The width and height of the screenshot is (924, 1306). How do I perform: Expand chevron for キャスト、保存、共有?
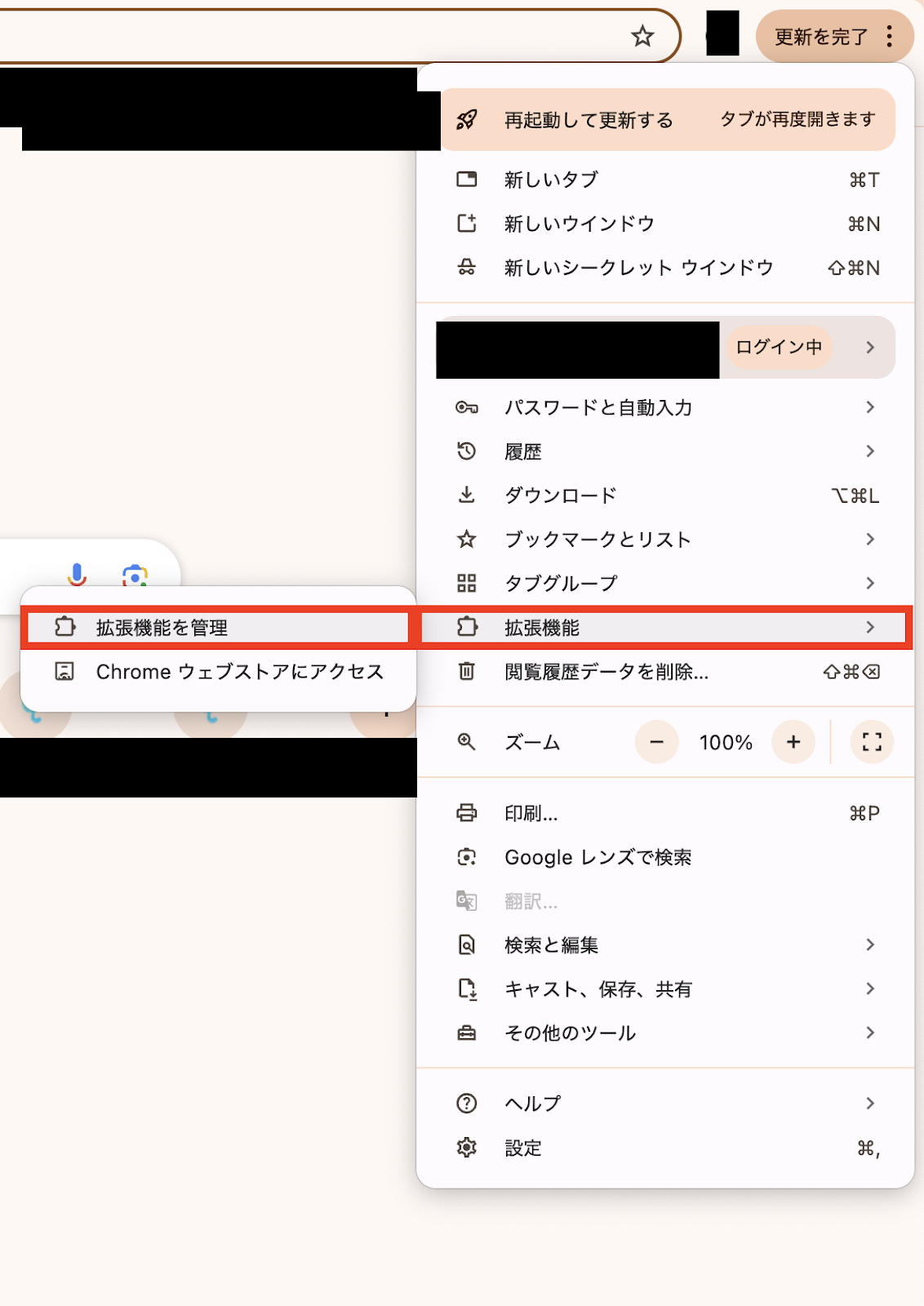[870, 989]
